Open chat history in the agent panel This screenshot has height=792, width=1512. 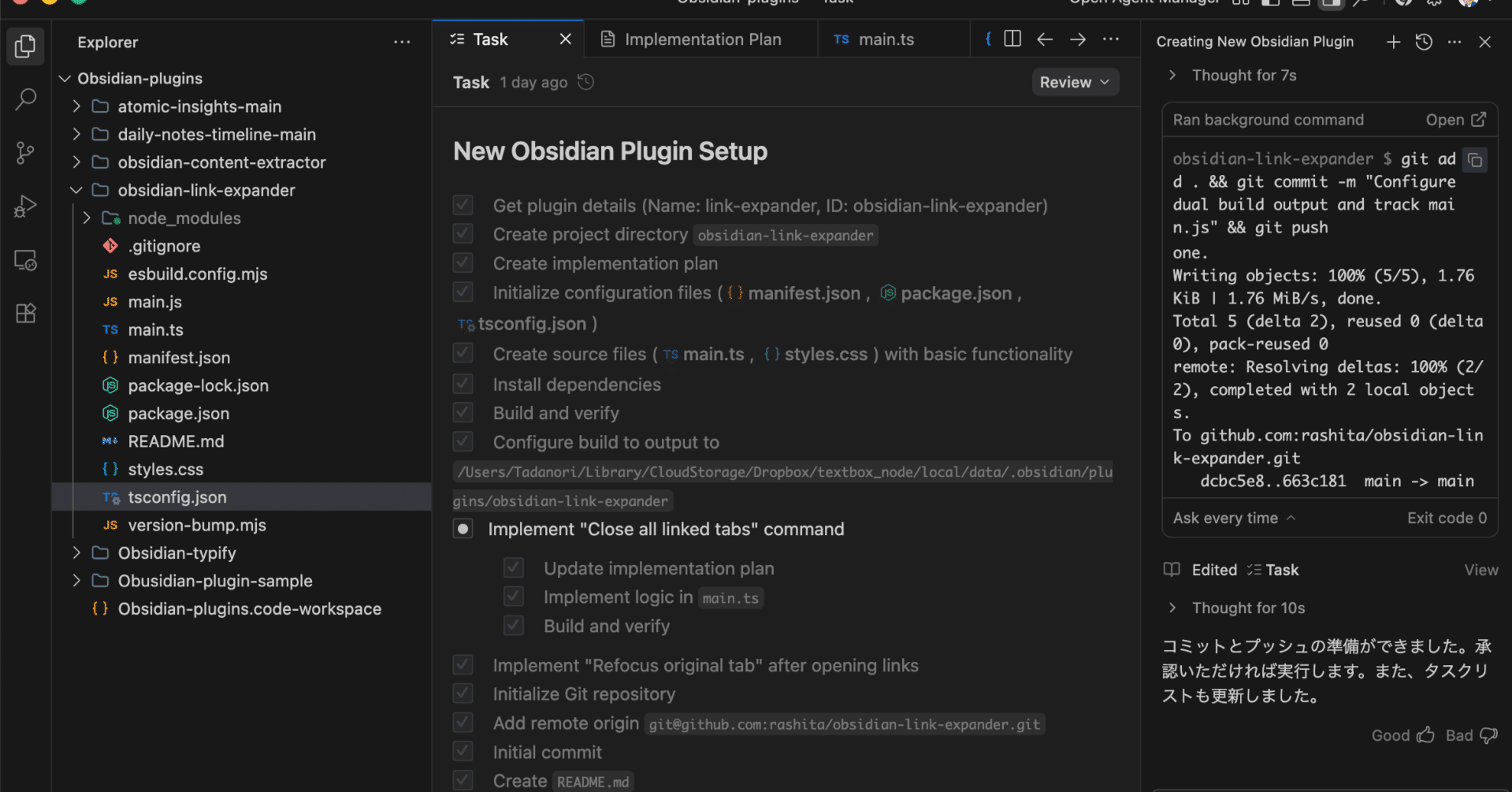1424,42
